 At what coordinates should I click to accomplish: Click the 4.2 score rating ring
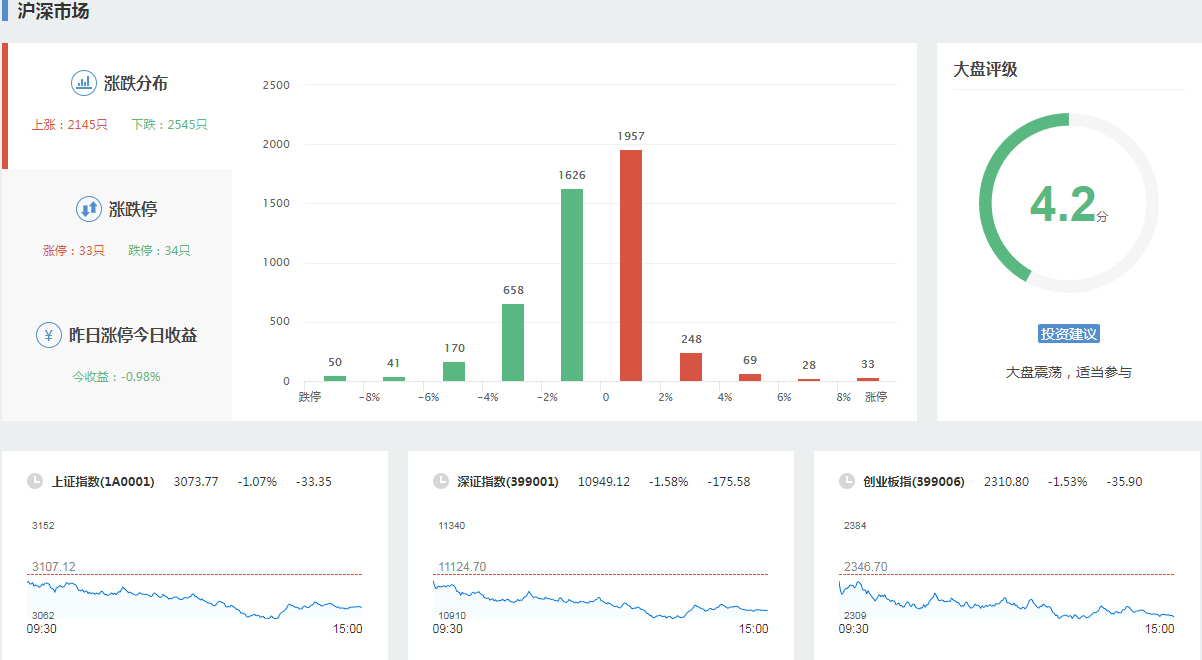1068,203
